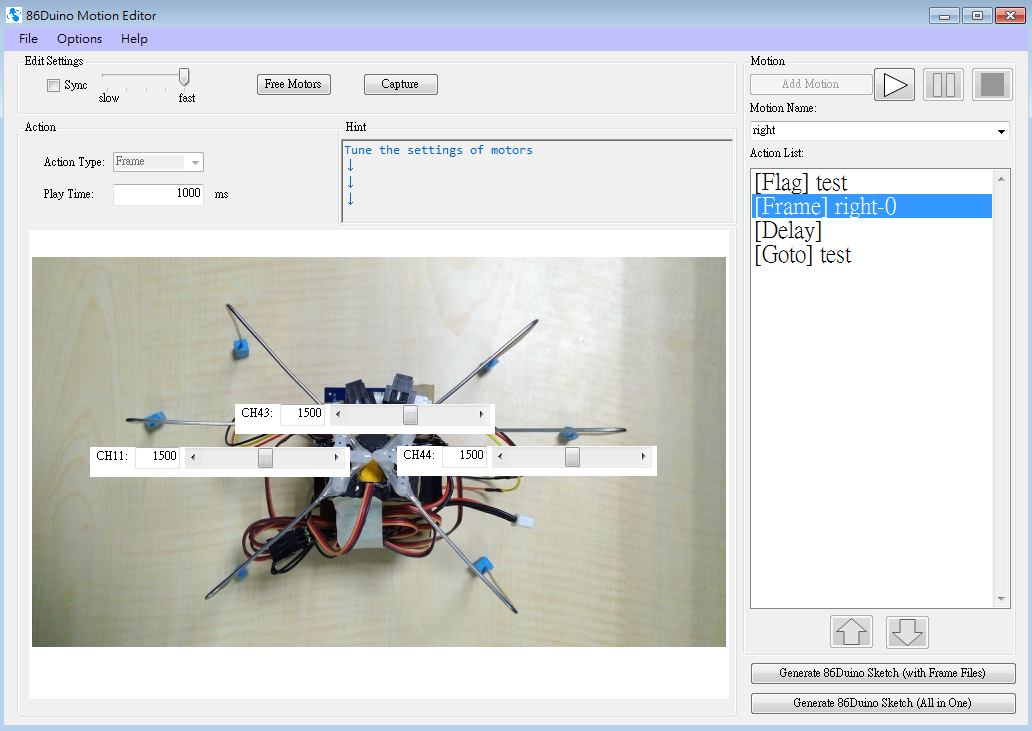Focus the CH11 value field

pos(157,457)
